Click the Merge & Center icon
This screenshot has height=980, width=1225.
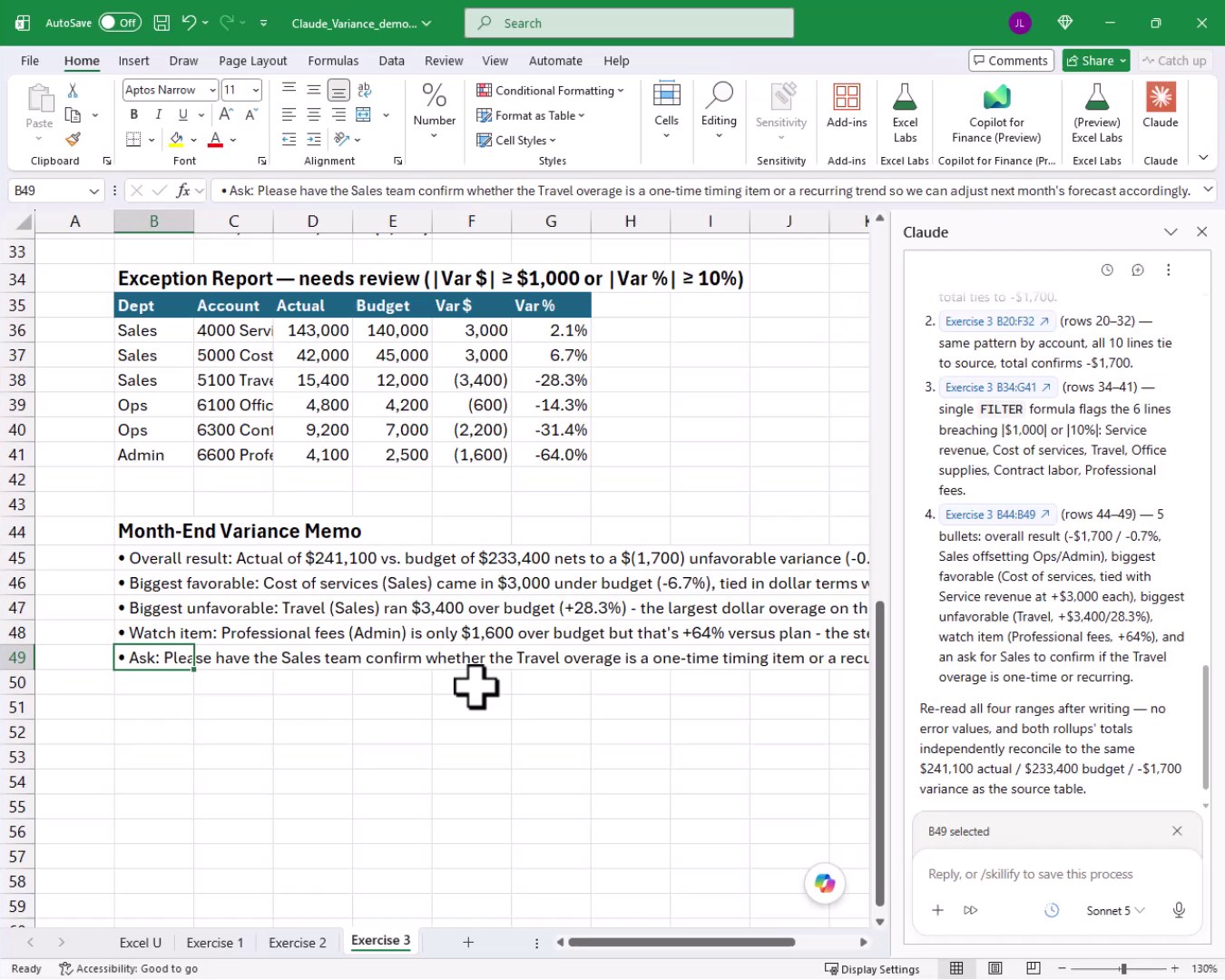click(364, 114)
